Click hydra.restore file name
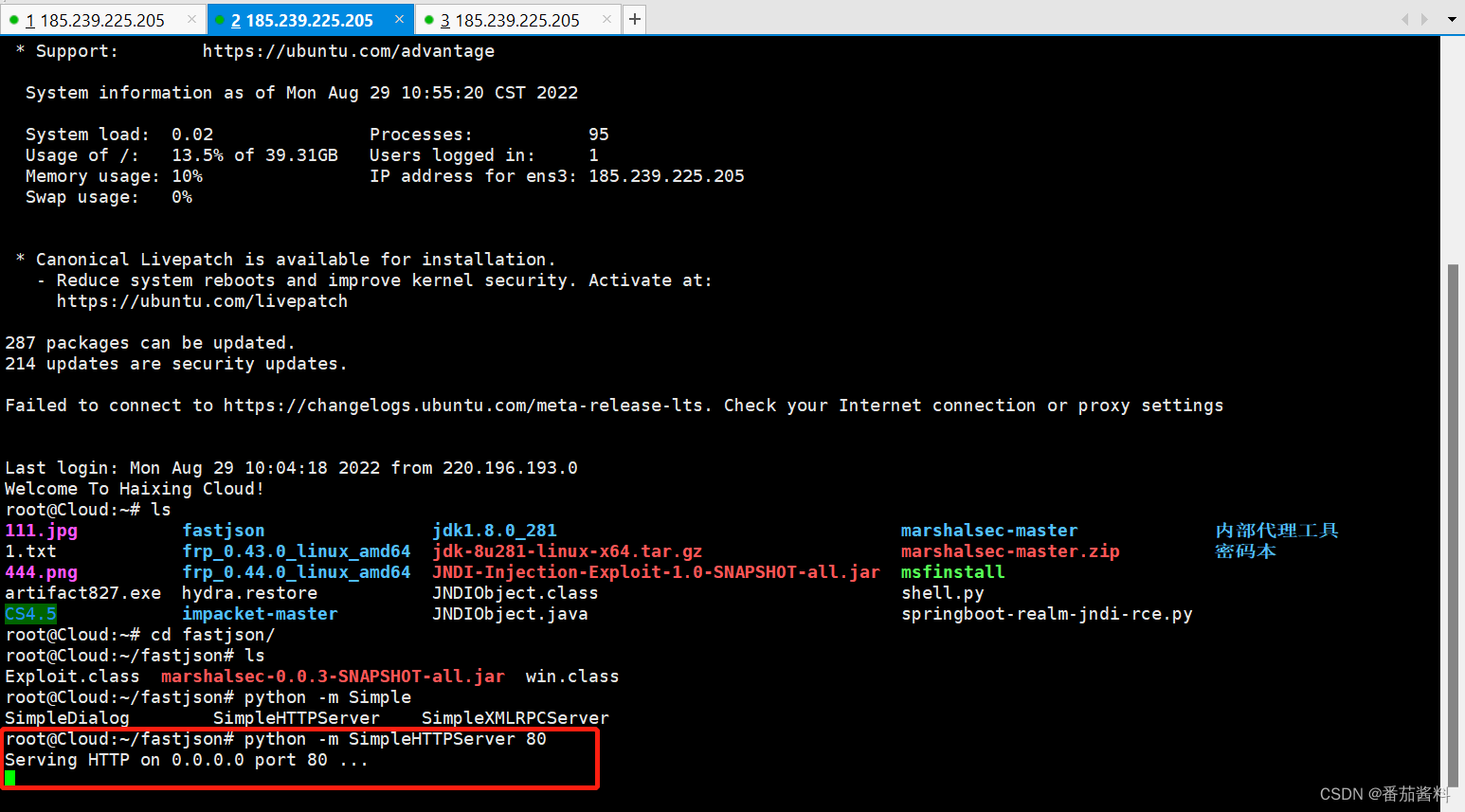Image resolution: width=1465 pixels, height=812 pixels. (250, 593)
